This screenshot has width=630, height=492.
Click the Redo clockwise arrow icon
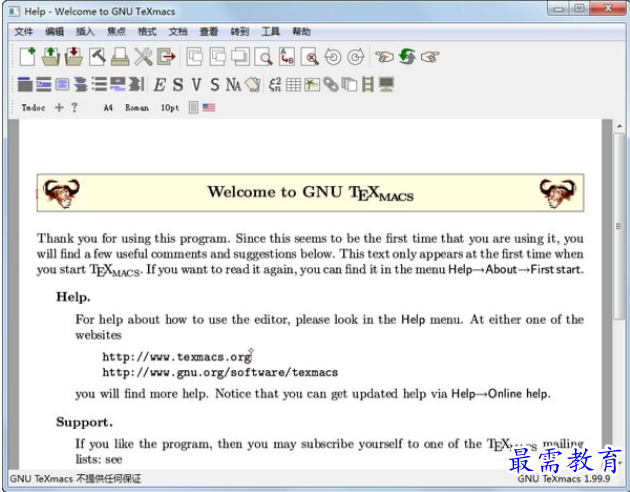pyautogui.click(x=356, y=57)
